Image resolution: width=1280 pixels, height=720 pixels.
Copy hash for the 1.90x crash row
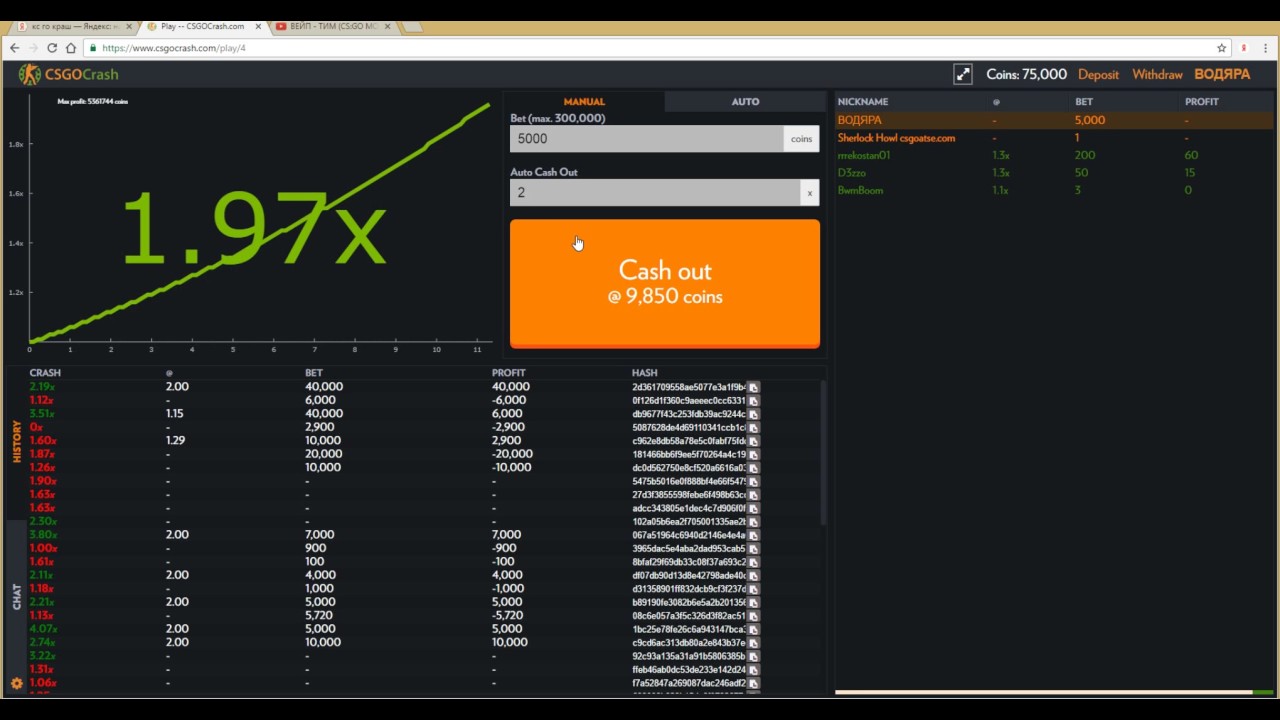tap(754, 481)
